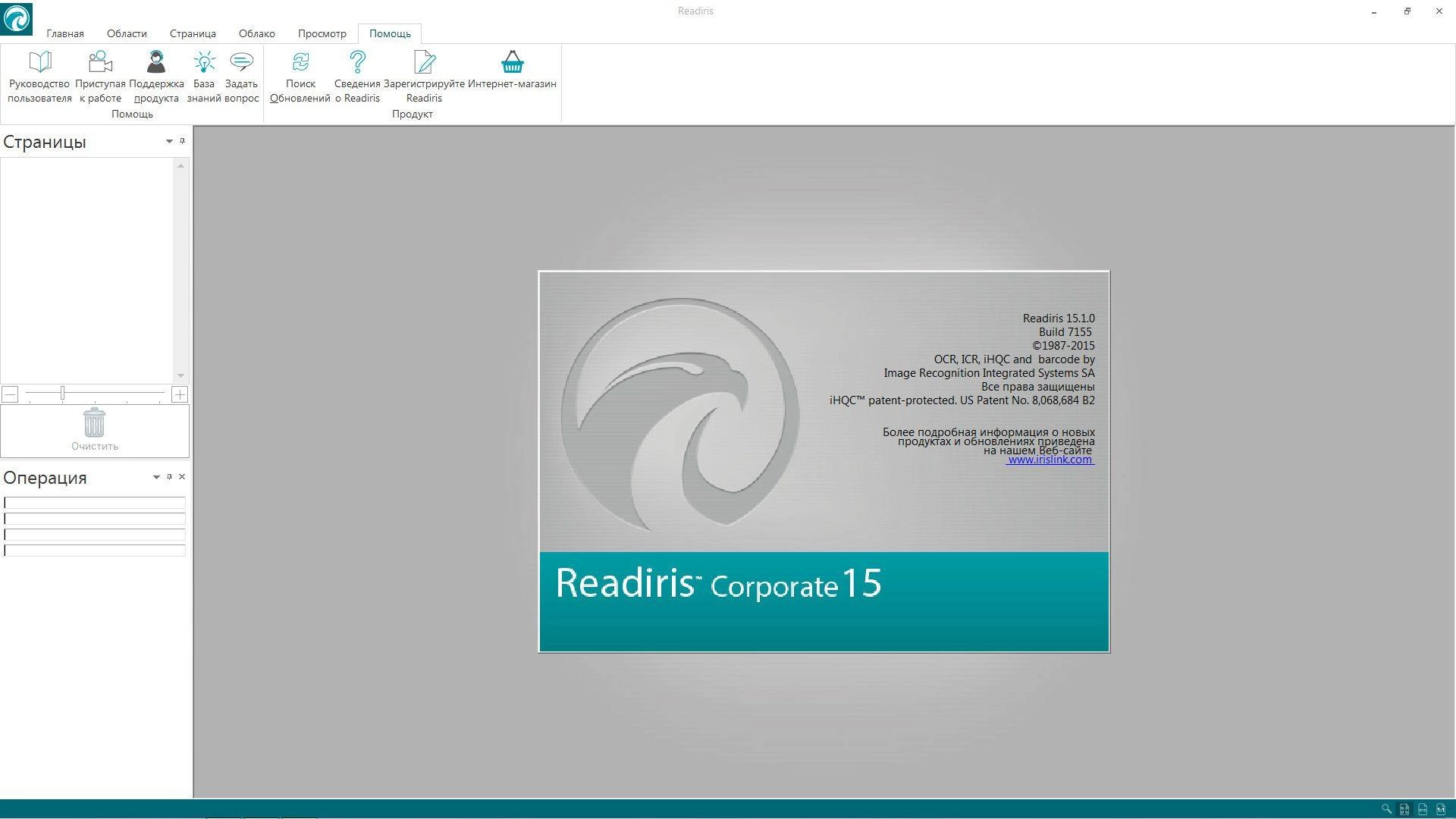Select the 1:1 actual size icon
1456x819 pixels.
click(1441, 809)
